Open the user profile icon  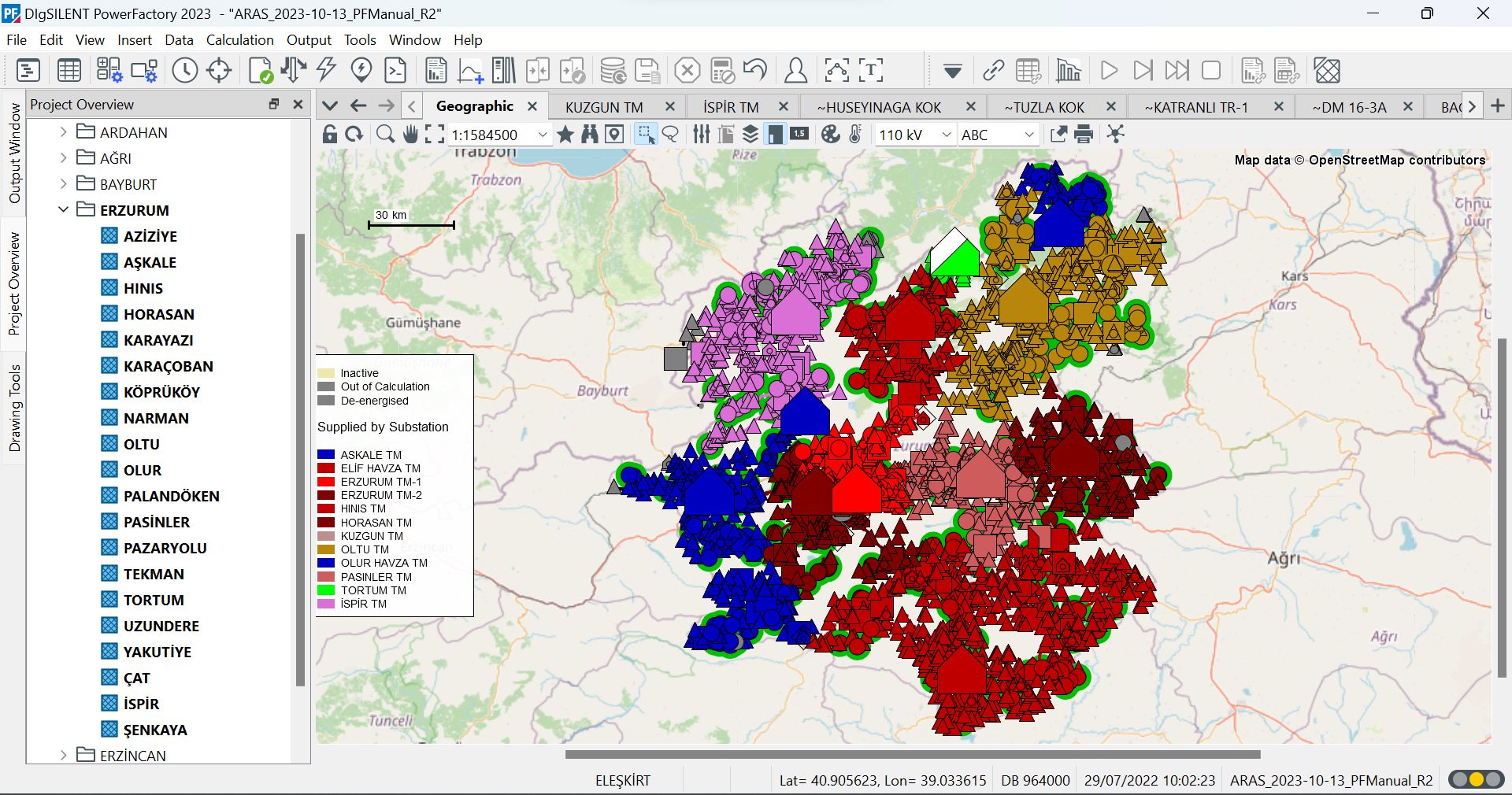click(x=796, y=71)
